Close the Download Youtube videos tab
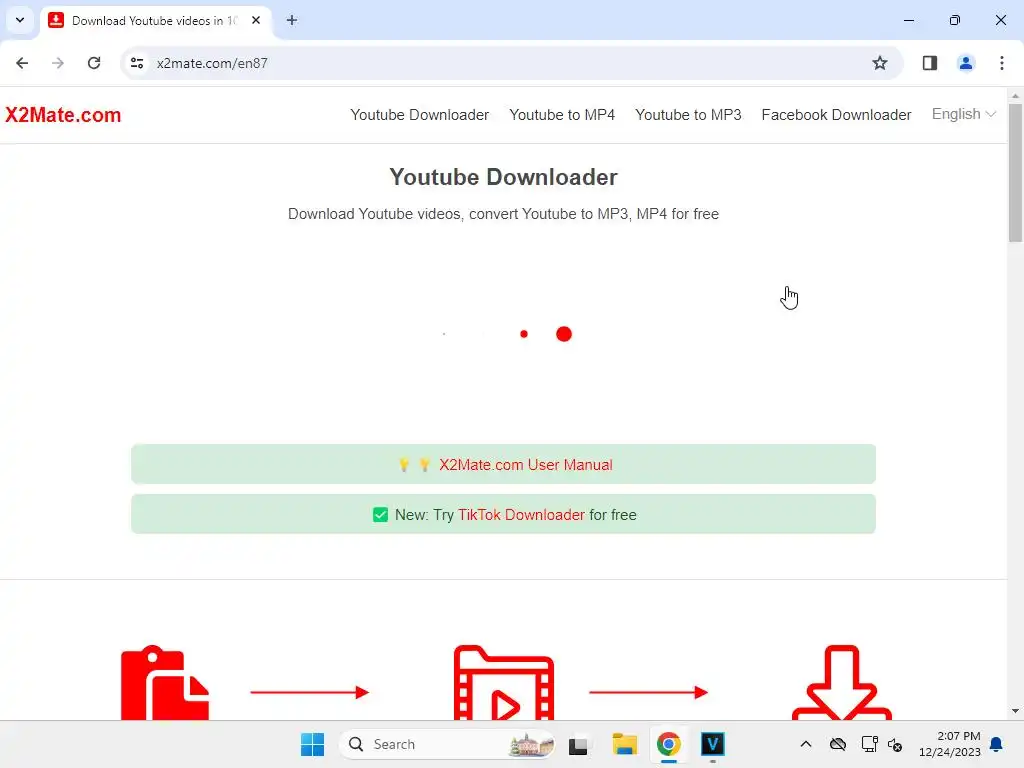The height and width of the screenshot is (768, 1024). [256, 20]
